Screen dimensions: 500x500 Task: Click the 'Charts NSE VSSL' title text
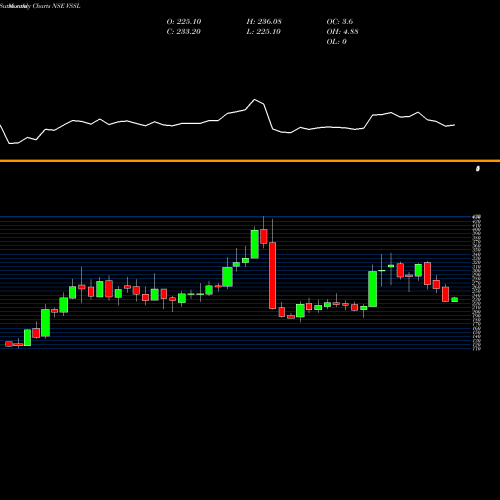[56, 6]
